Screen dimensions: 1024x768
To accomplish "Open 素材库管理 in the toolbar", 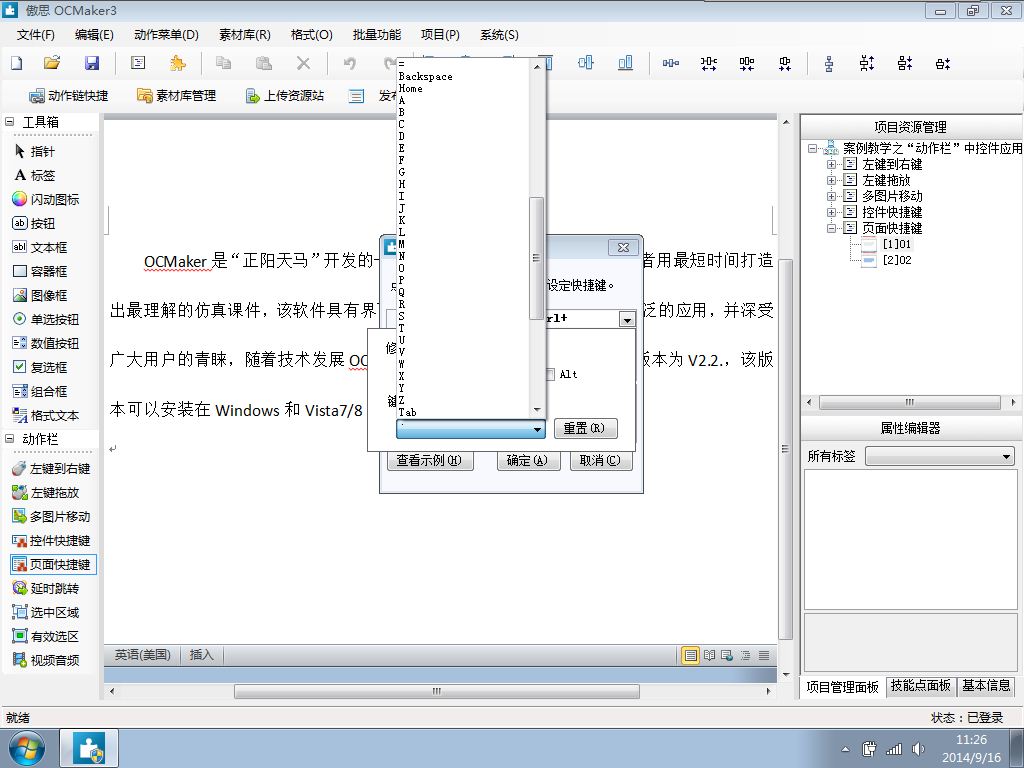I will [x=176, y=96].
